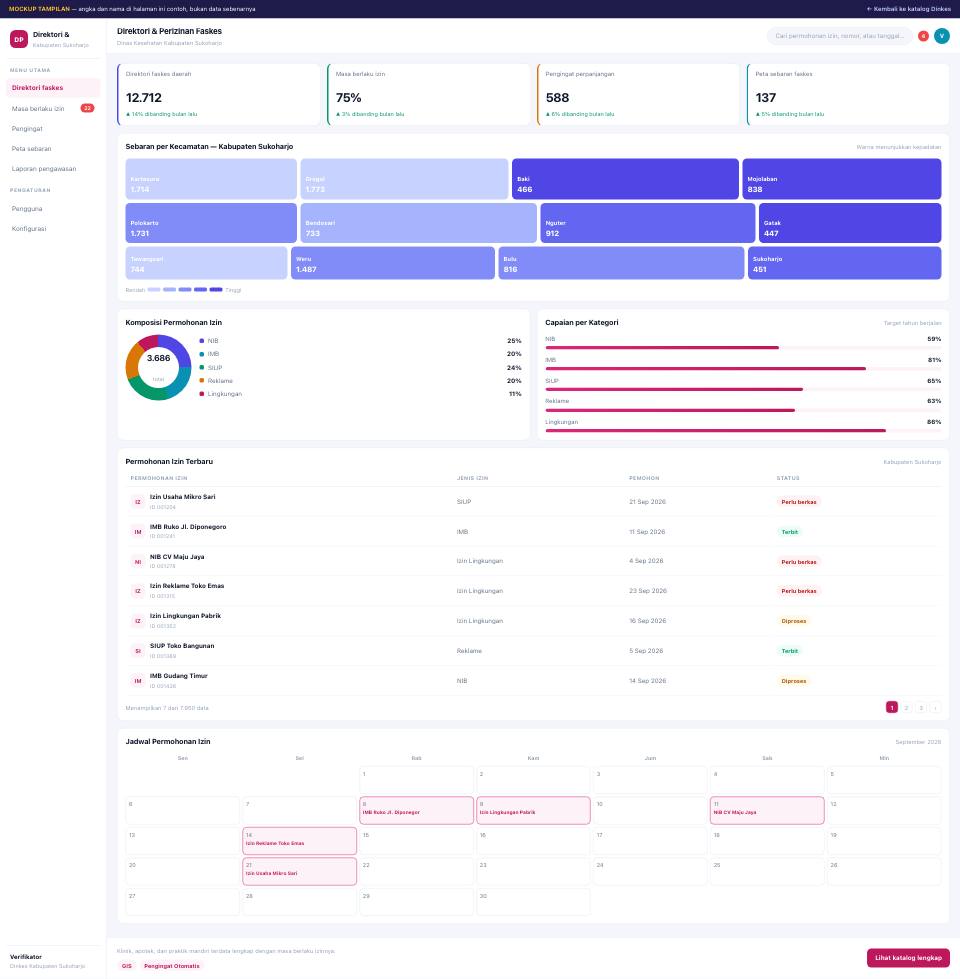Image resolution: width=960 pixels, height=979 pixels.
Task: Select Direktori faskes in the sidebar
Action: [53, 88]
